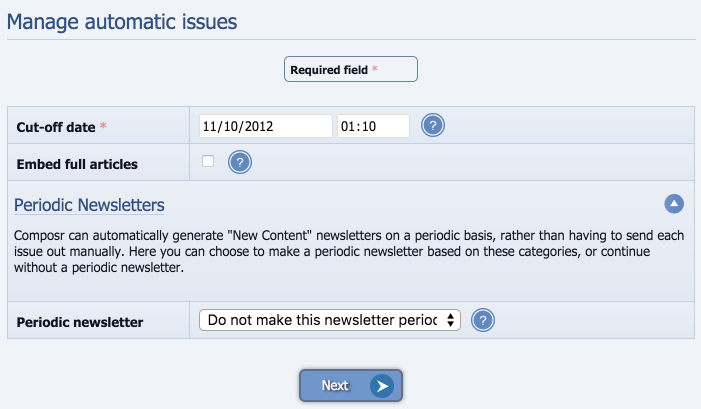The image size is (701, 409).
Task: Collapse Periodic Newsletters section with up-arrow icon
Action: tap(674, 204)
